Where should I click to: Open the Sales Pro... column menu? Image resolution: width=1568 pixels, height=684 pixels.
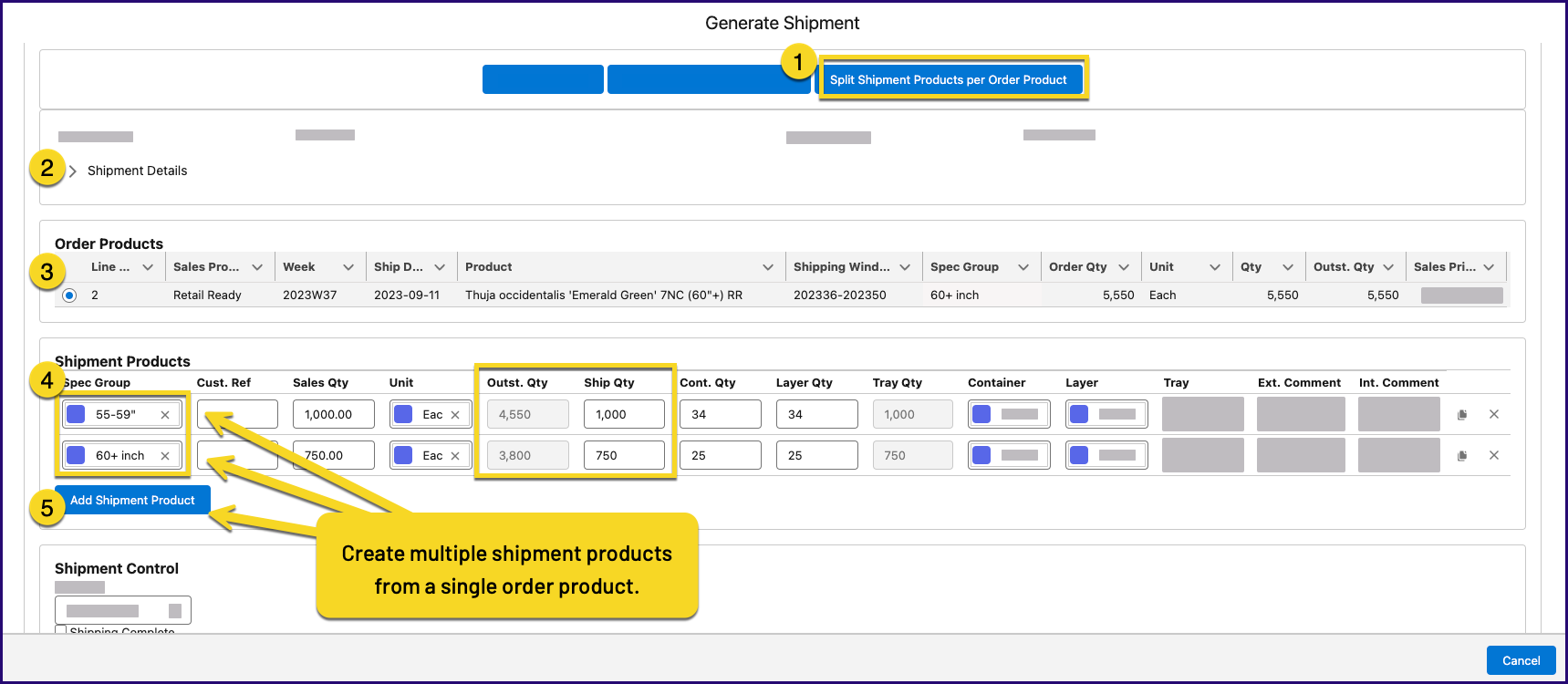point(257,267)
